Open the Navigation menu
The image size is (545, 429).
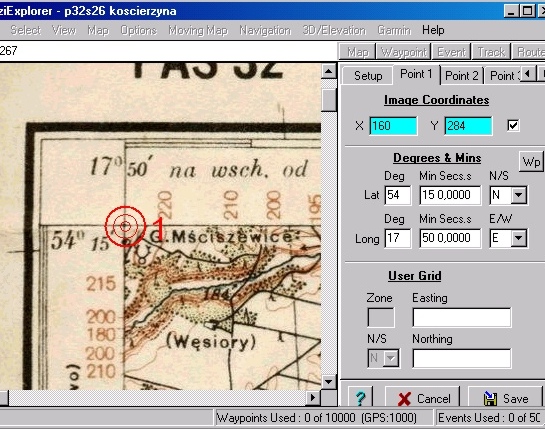point(265,30)
